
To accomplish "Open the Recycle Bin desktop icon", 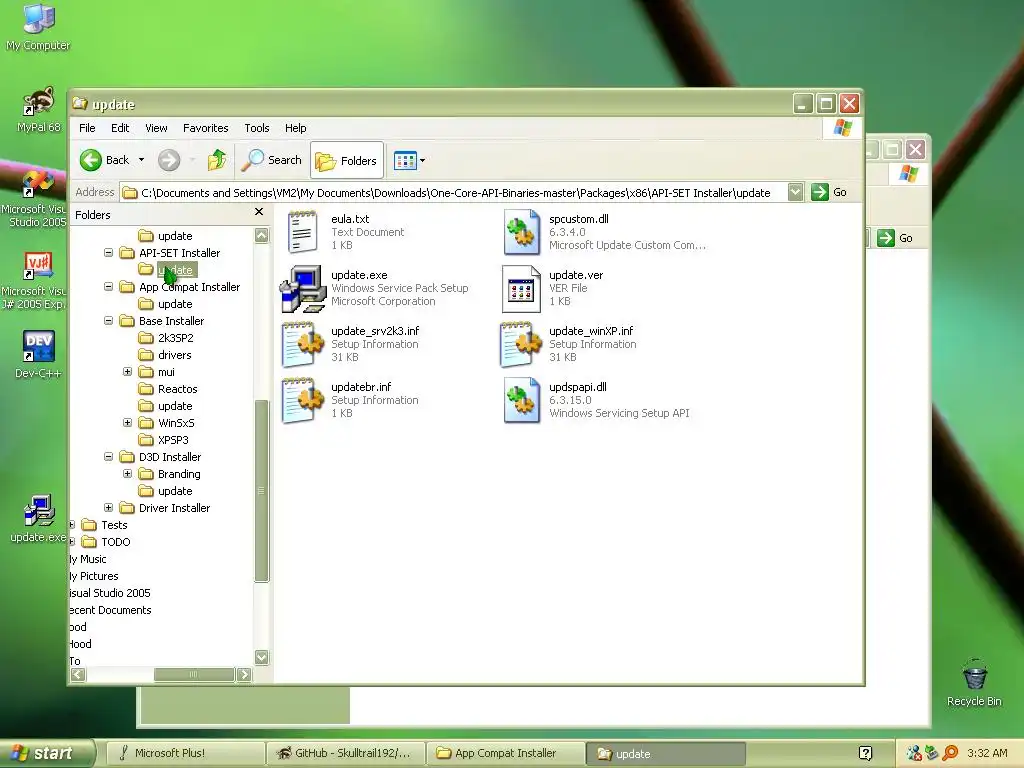I will pyautogui.click(x=974, y=682).
